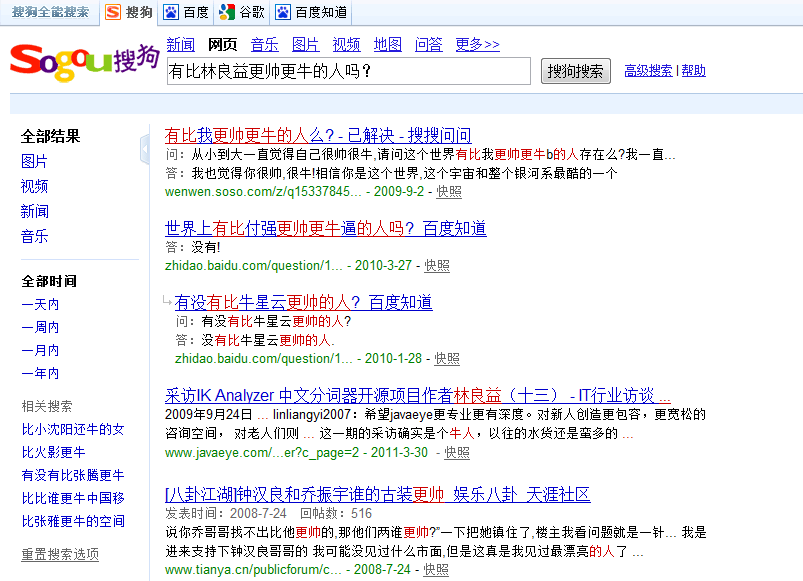This screenshot has width=803, height=581.
Task: Open 快照 for the 2010-1-28 result
Action: (447, 359)
